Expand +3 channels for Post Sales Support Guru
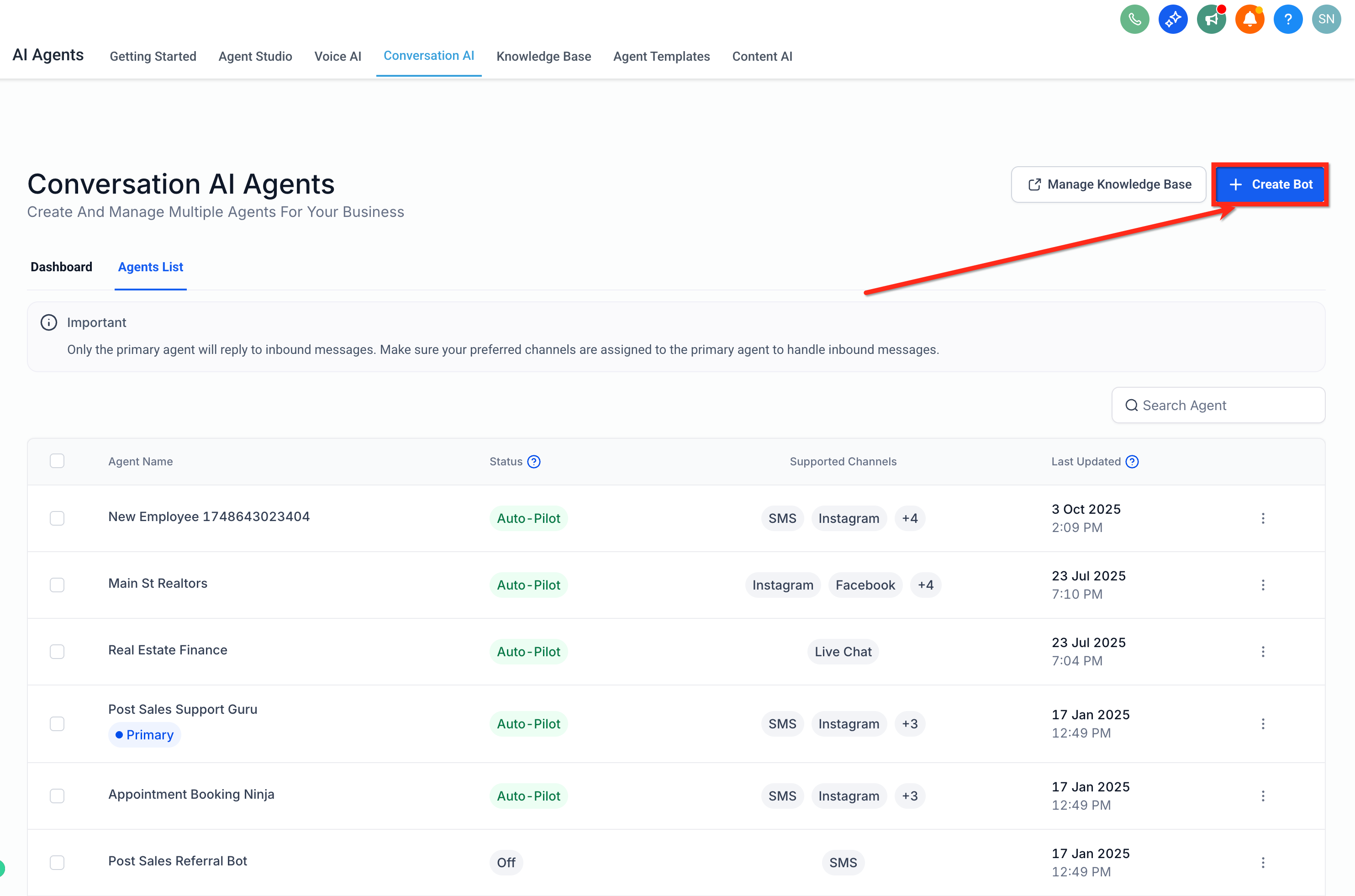Viewport: 1355px width, 896px height. (x=910, y=724)
